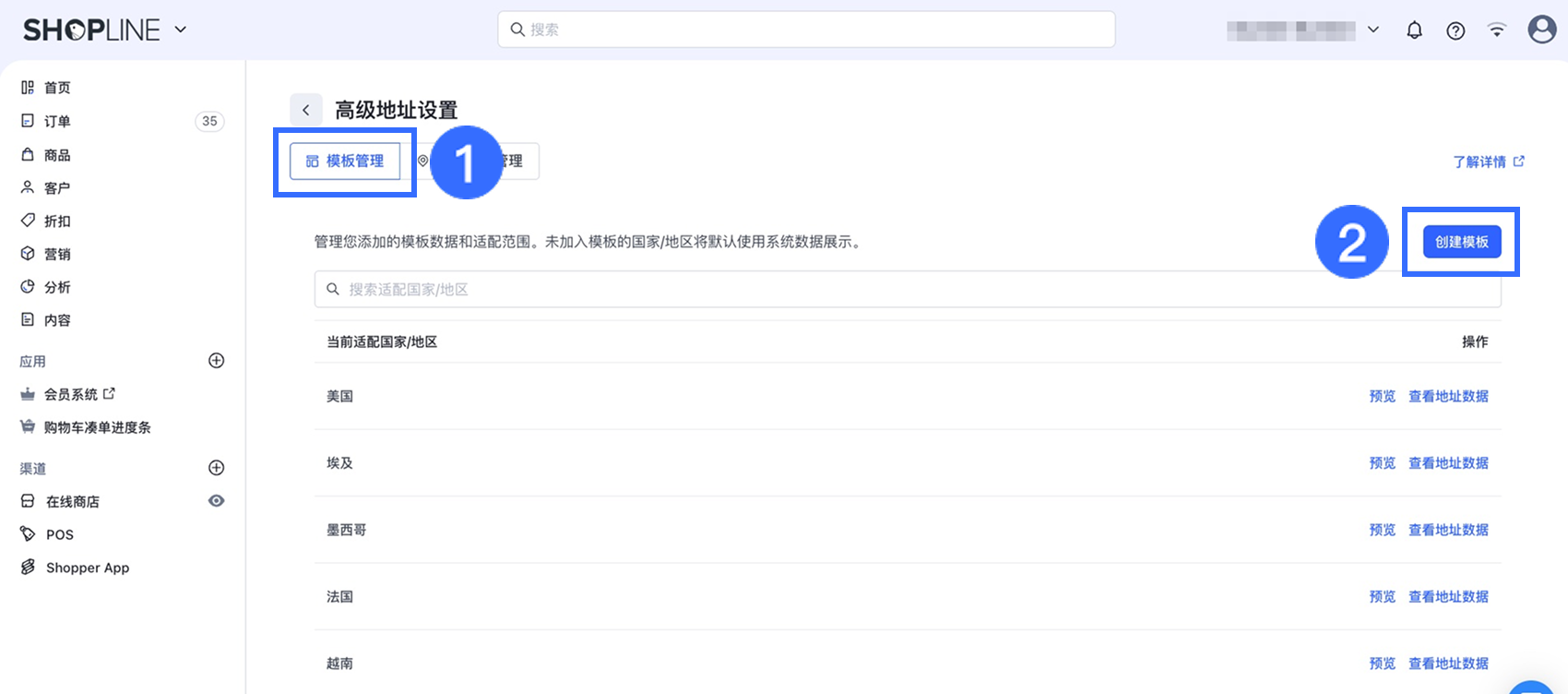Image resolution: width=1568 pixels, height=694 pixels.
Task: Open the 了解详情 link
Action: click(1488, 162)
